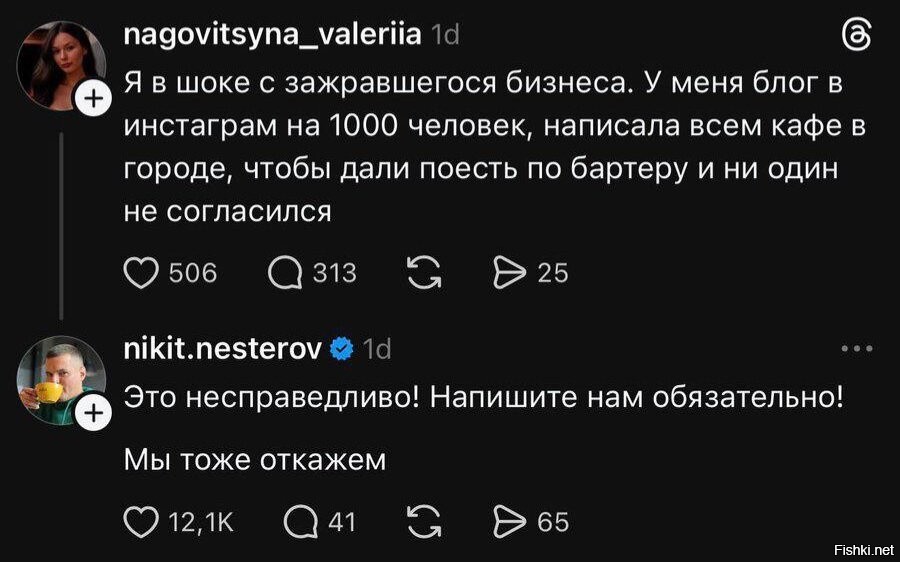Image resolution: width=900 pixels, height=562 pixels.
Task: Share the first post via send icon
Action: pyautogui.click(x=514, y=272)
